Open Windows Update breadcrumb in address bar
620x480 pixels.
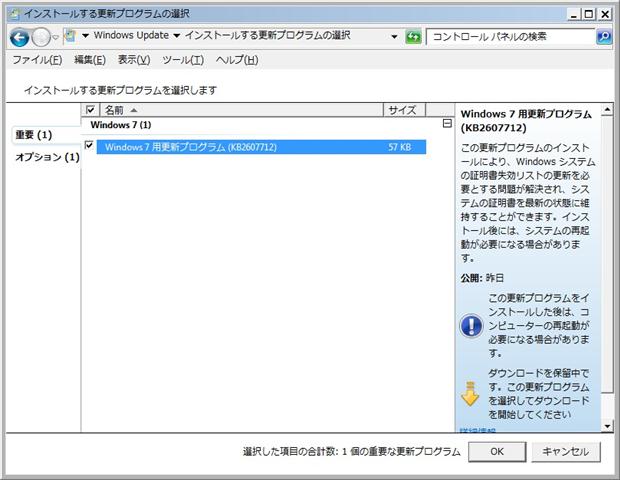point(131,35)
